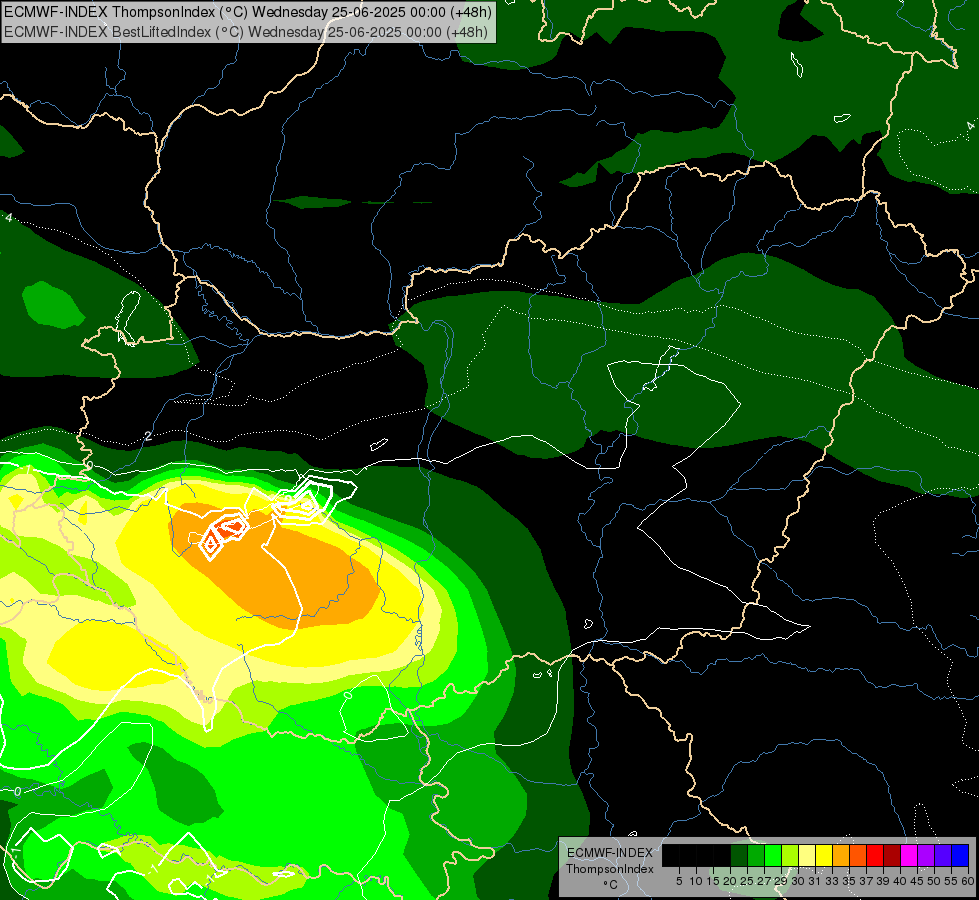Click the legend tick value 60
The height and width of the screenshot is (900, 979).
pyautogui.click(x=968, y=881)
